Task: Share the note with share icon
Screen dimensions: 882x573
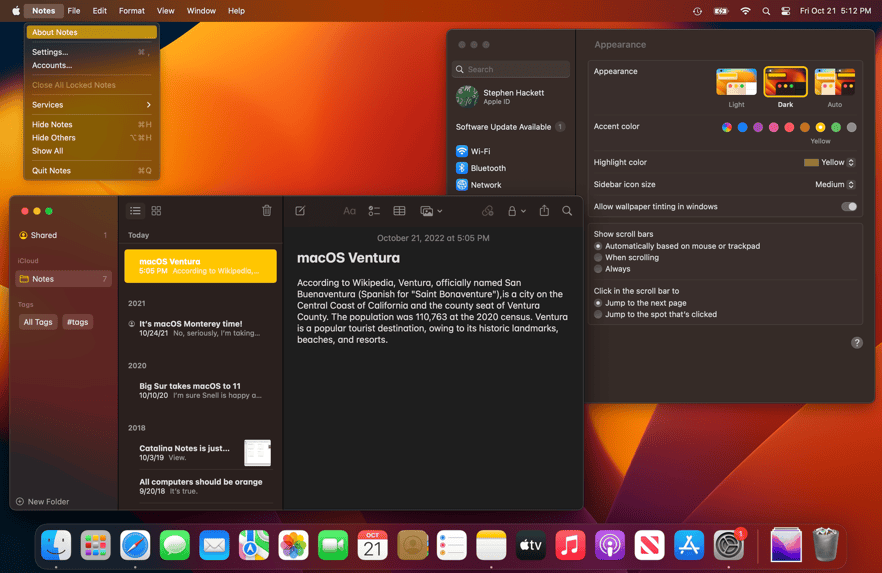Action: 544,211
